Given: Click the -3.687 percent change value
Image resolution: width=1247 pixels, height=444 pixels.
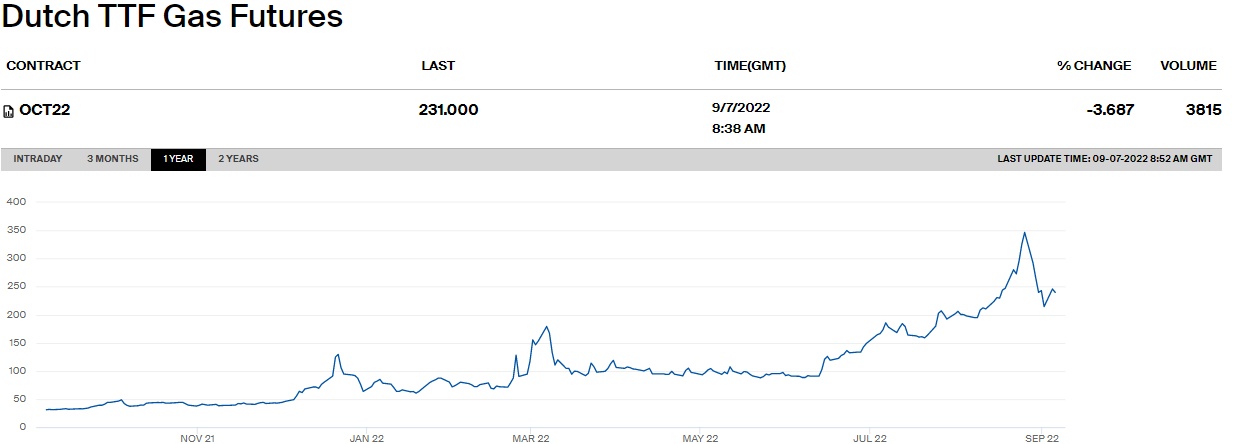Looking at the screenshot, I should 1110,110.
